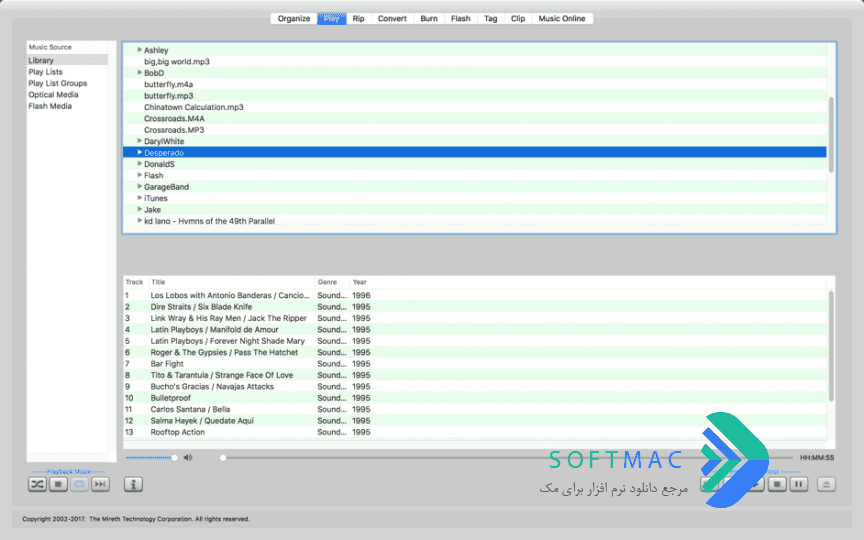The image size is (864, 540).
Task: Expand the BobD folder
Action: [139, 72]
